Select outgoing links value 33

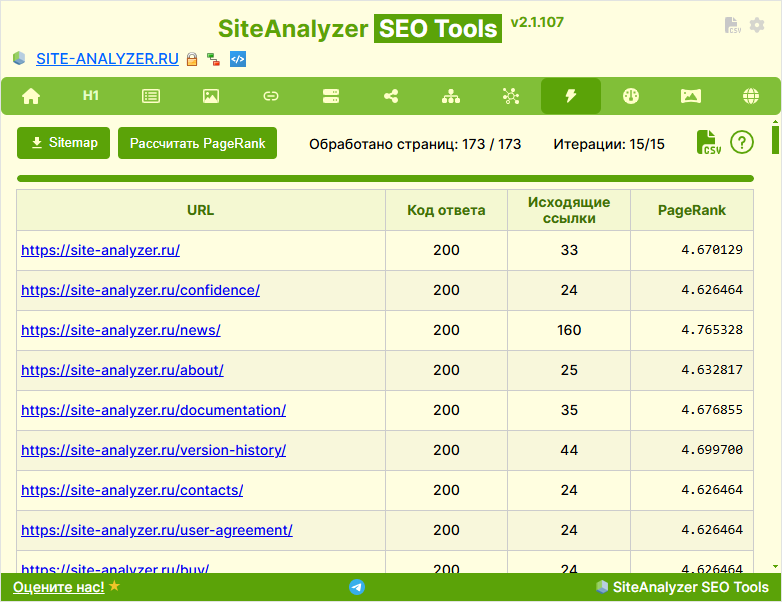pyautogui.click(x=569, y=250)
